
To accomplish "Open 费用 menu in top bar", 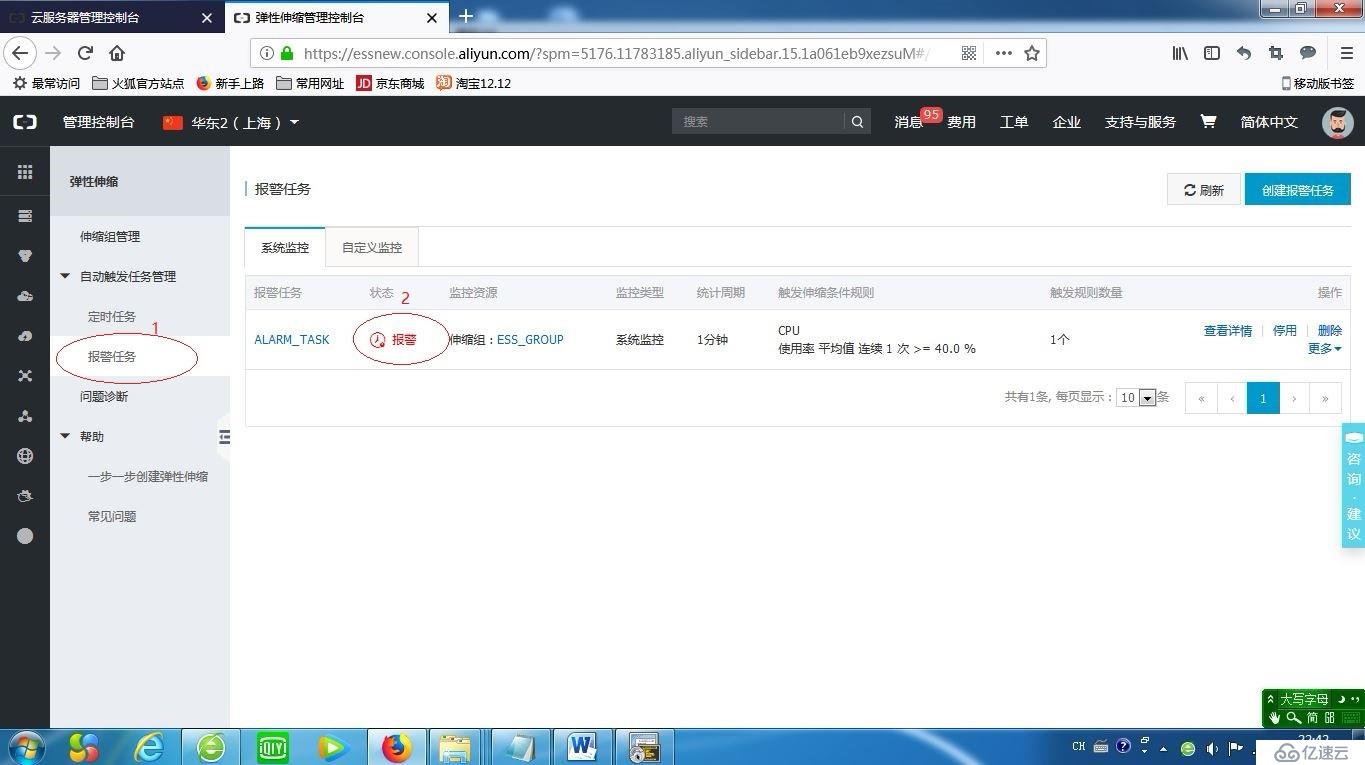I will (x=962, y=121).
